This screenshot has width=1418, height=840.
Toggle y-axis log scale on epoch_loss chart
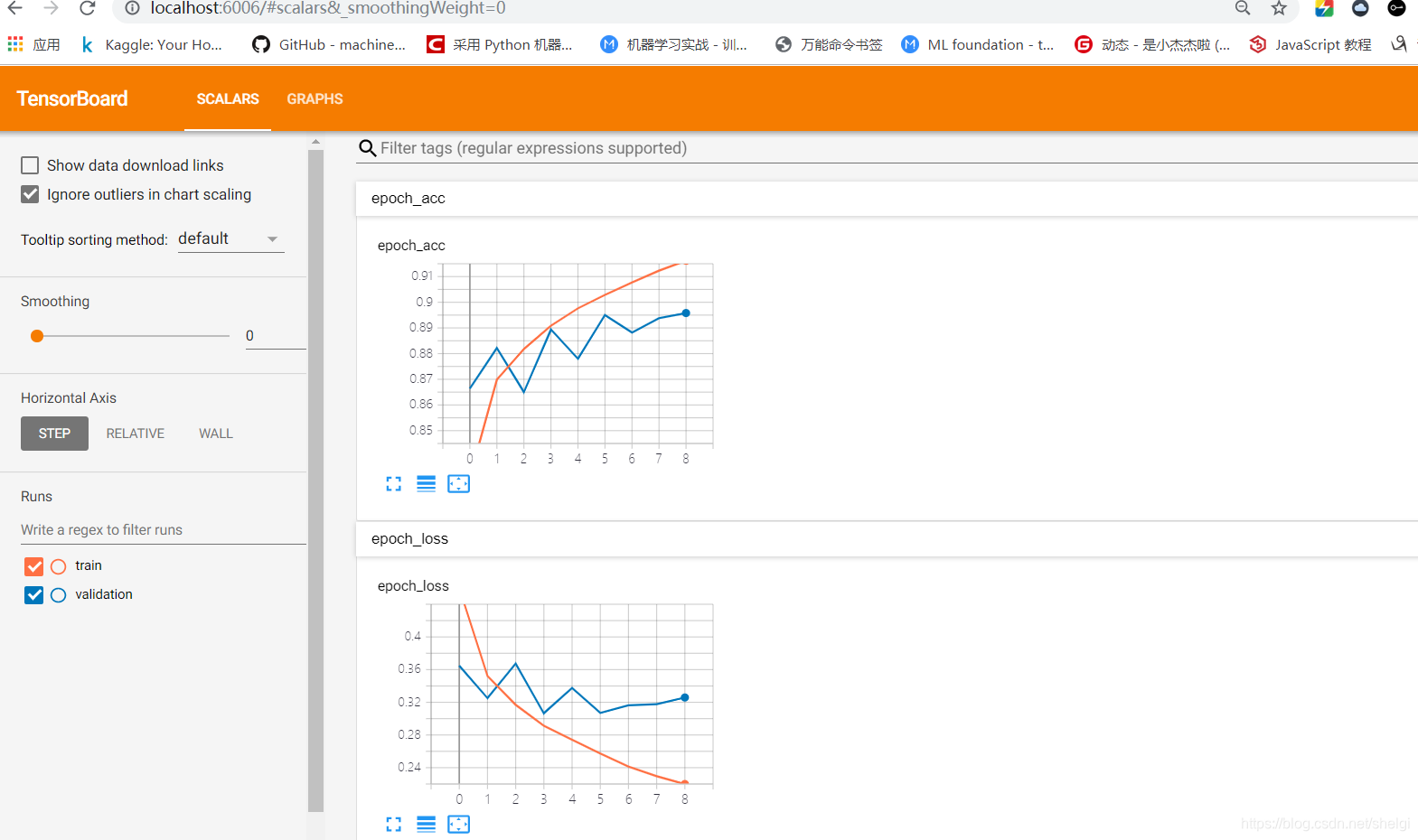pyautogui.click(x=427, y=825)
